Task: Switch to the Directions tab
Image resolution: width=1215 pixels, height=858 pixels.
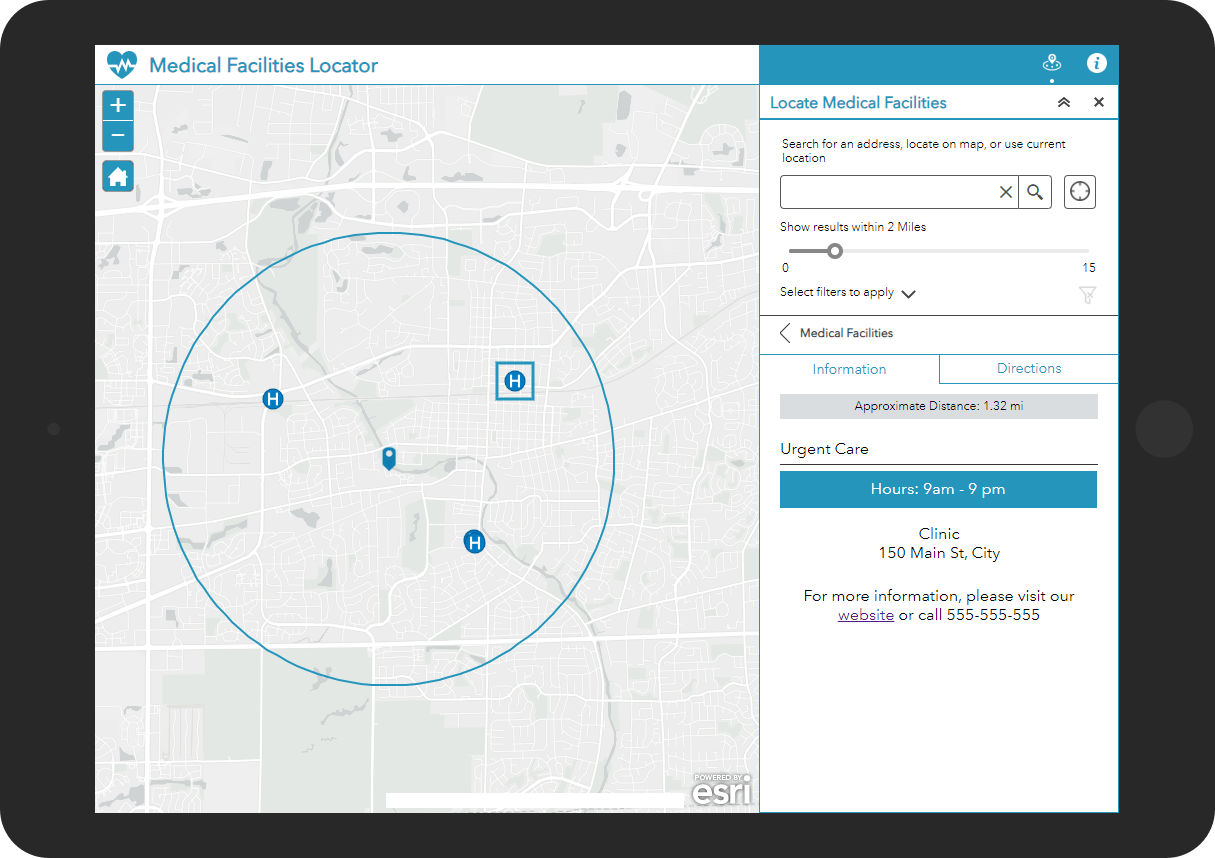Action: tap(1029, 369)
